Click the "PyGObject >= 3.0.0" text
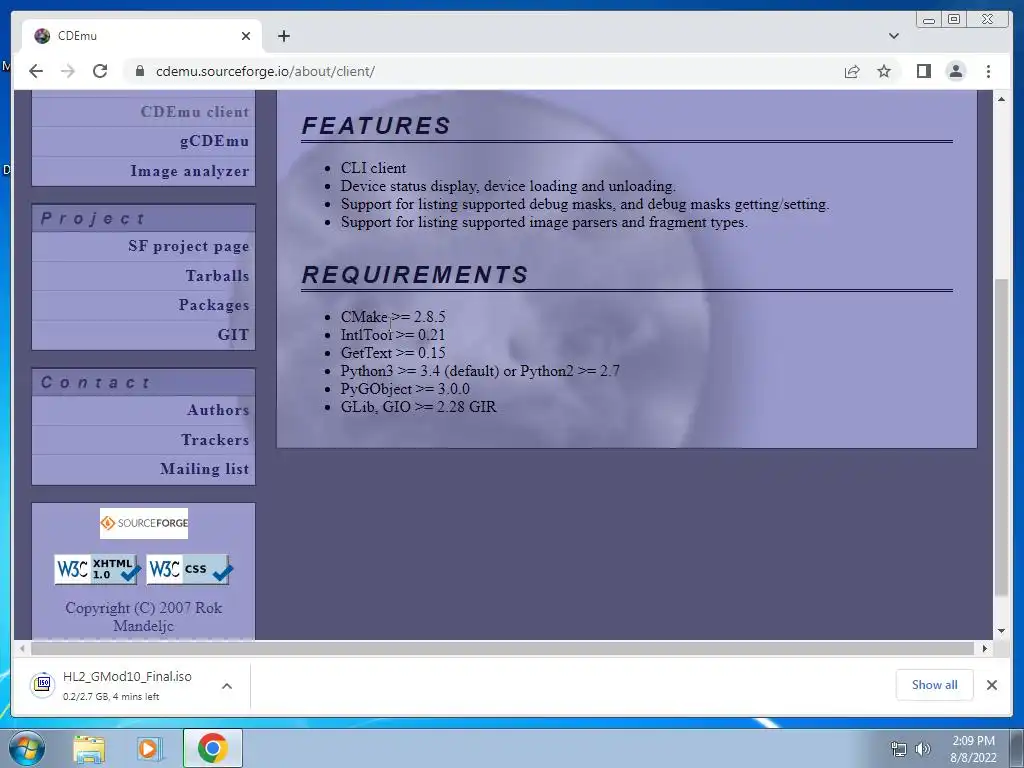 (x=405, y=389)
